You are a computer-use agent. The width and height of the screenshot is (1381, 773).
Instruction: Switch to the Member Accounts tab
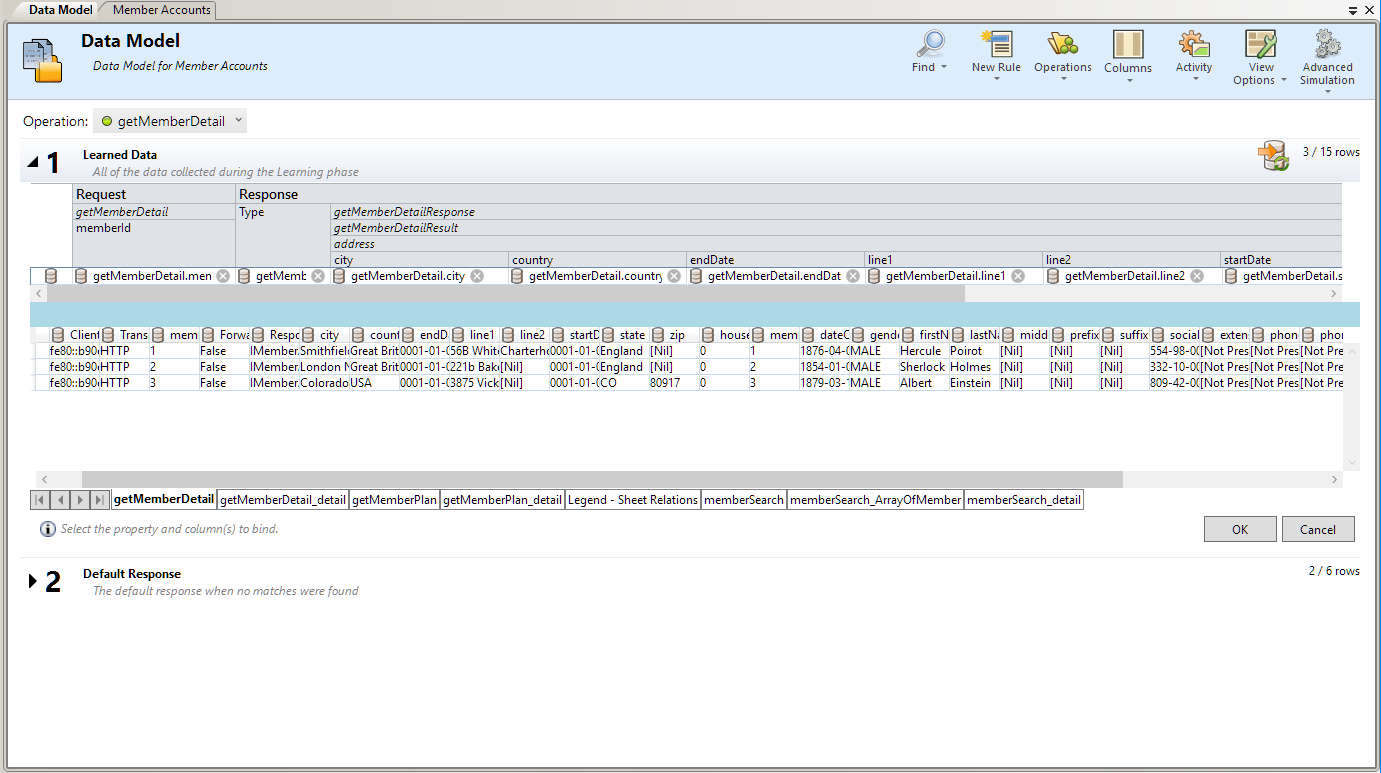[161, 9]
